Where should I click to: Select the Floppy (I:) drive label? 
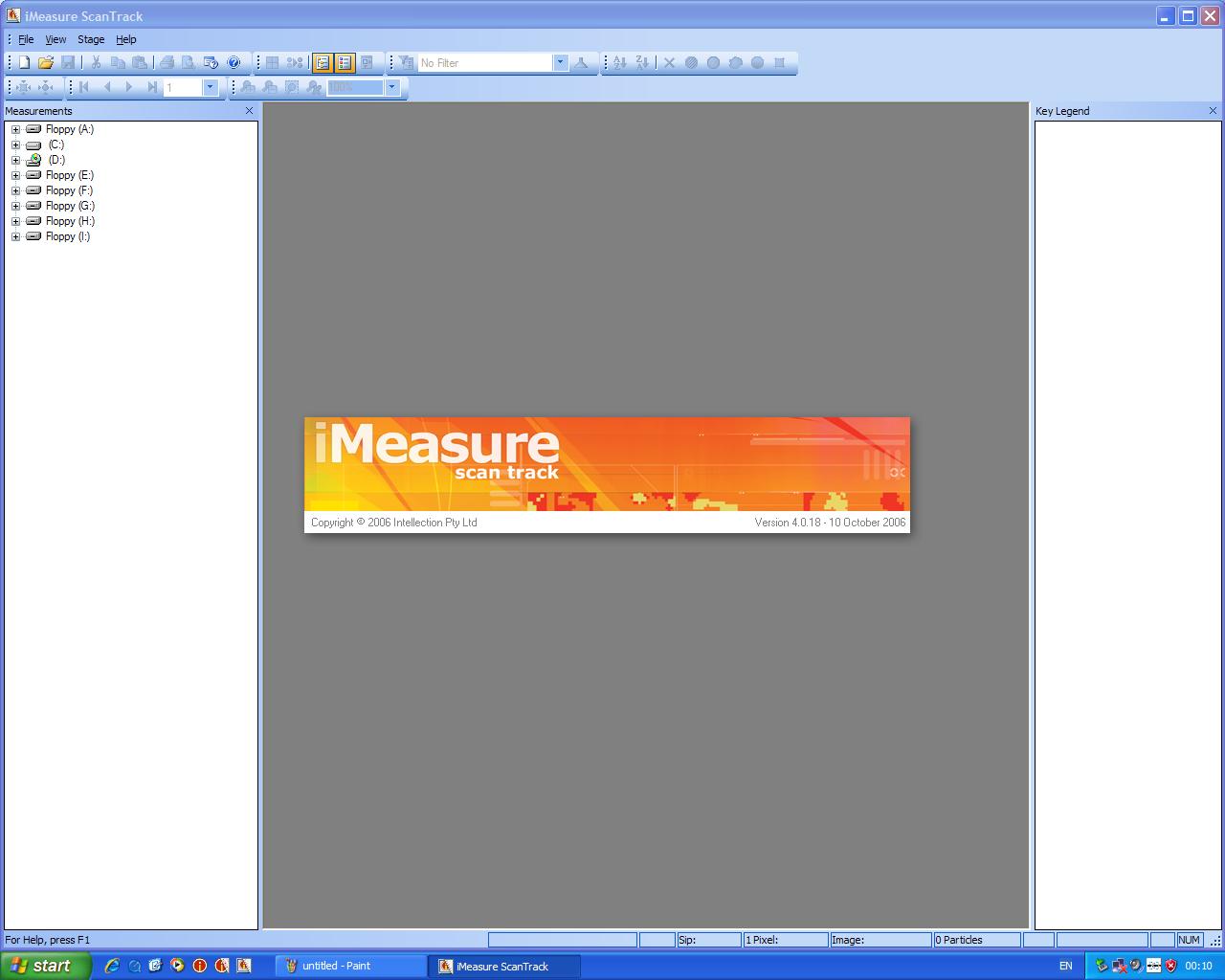coord(68,236)
